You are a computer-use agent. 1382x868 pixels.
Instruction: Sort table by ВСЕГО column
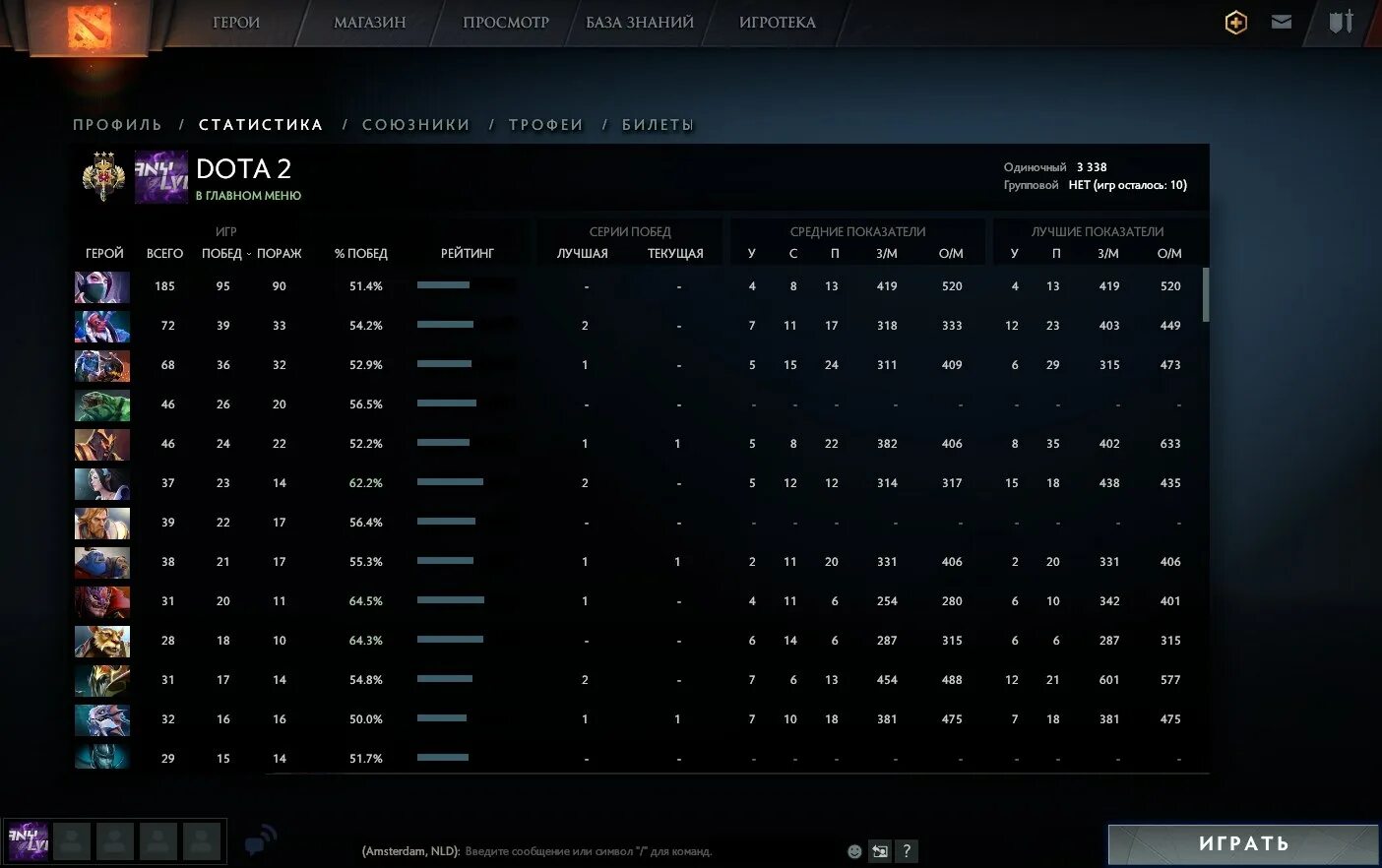click(x=164, y=254)
